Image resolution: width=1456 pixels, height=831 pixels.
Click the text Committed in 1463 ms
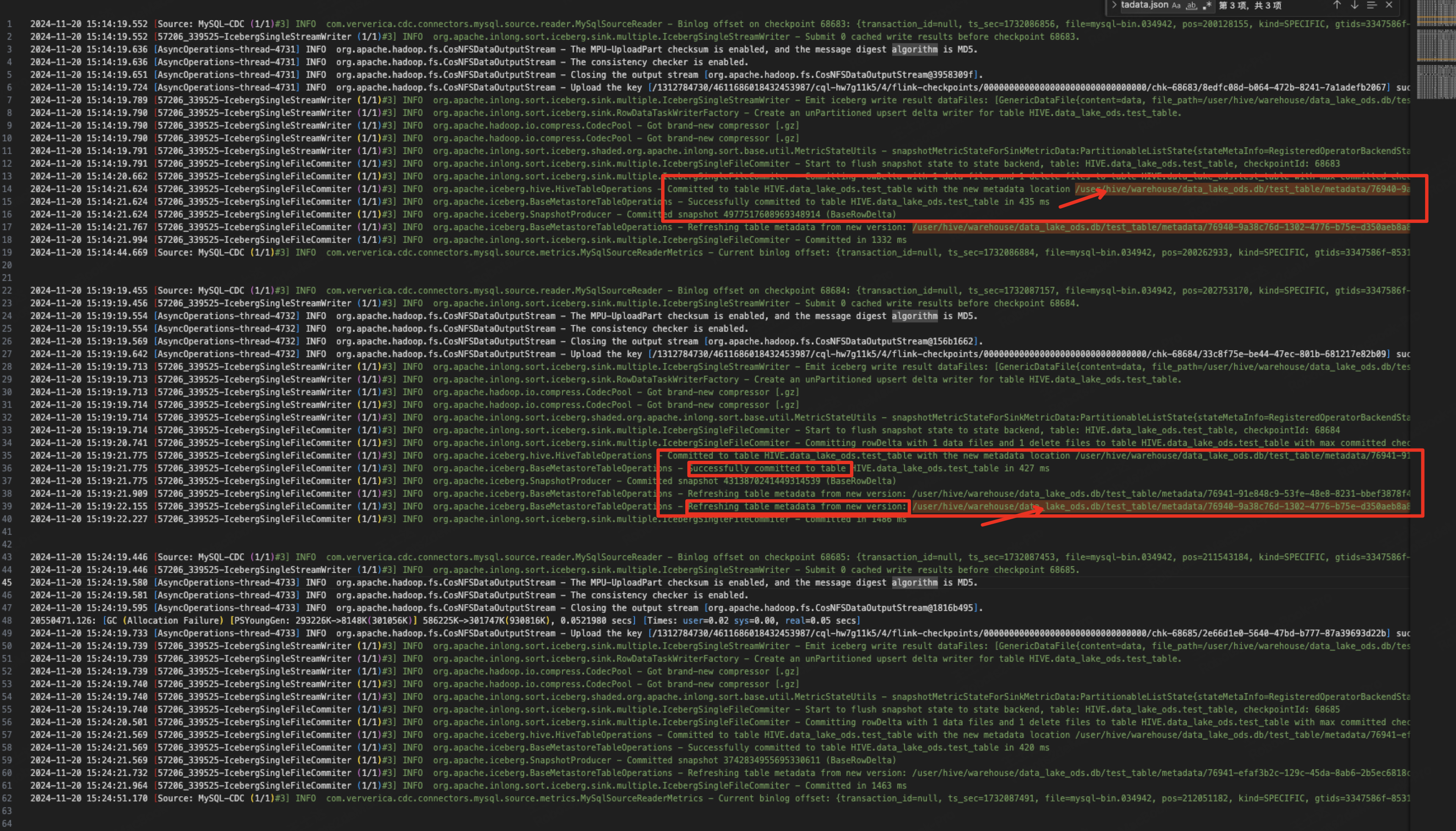[855, 786]
